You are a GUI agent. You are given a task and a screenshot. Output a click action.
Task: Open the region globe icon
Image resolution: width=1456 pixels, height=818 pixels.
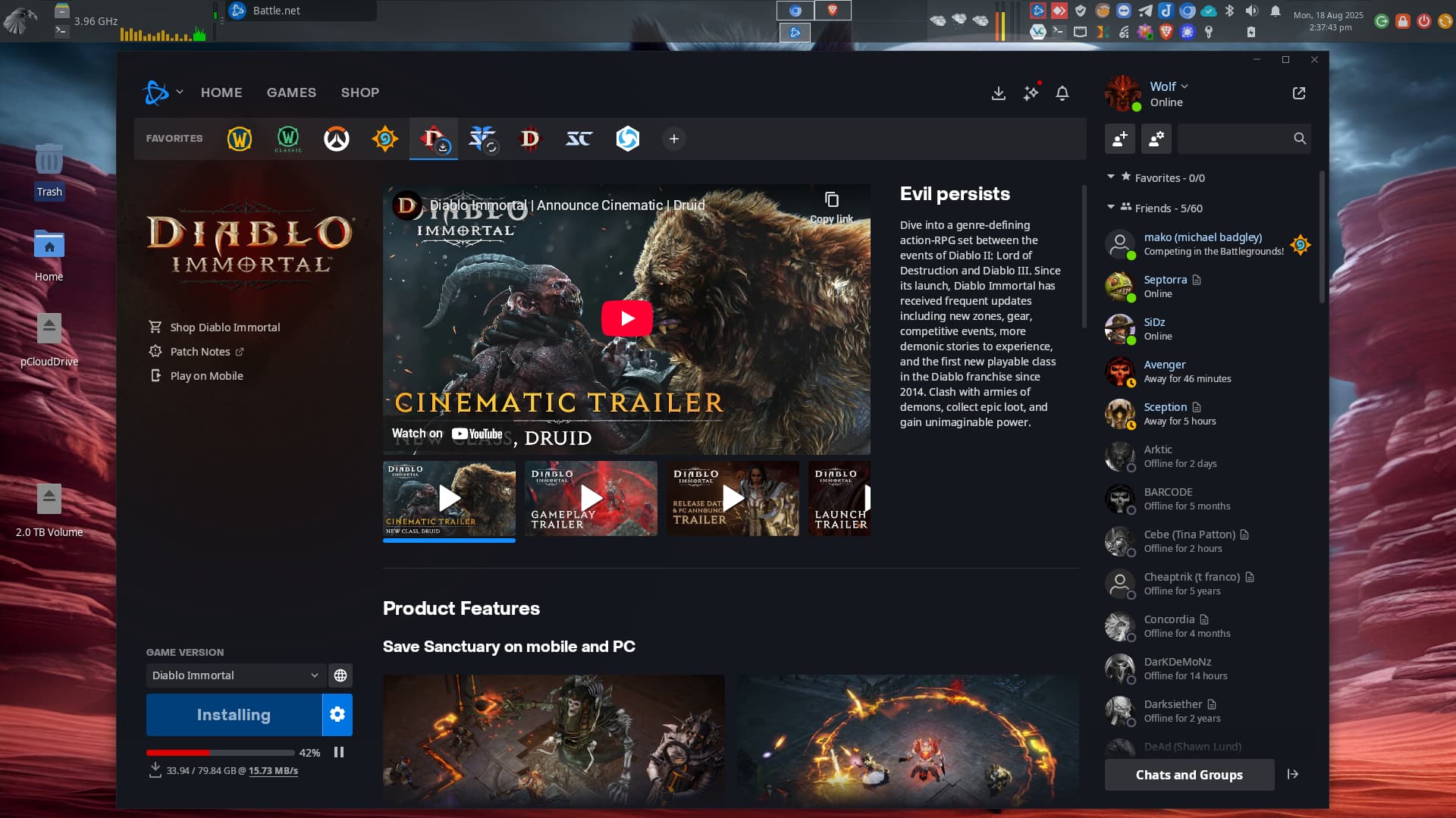click(340, 675)
